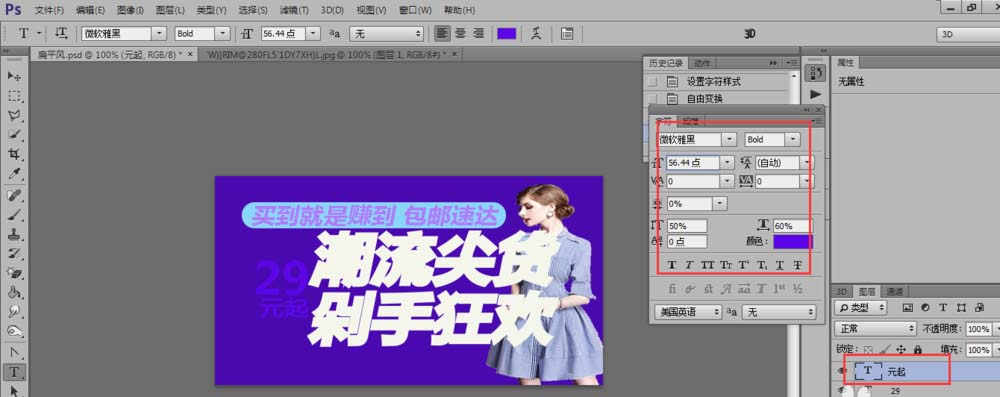Screen dimensions: 1000x397
Task: Toggle text orientation in options bar
Action: click(61, 33)
